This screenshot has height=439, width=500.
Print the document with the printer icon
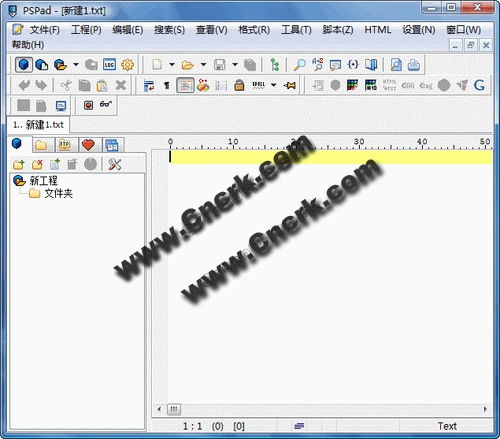click(x=414, y=65)
